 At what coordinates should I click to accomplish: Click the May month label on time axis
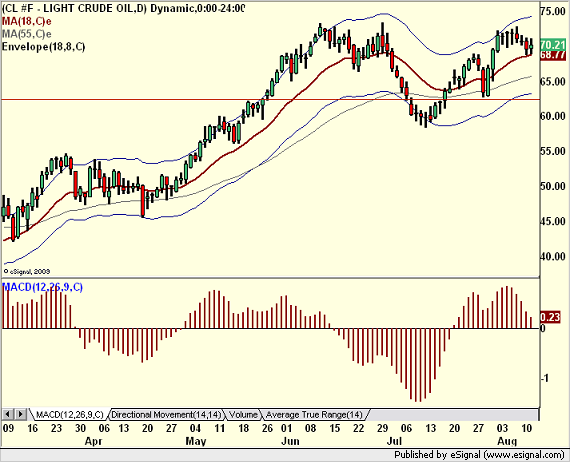click(x=196, y=441)
